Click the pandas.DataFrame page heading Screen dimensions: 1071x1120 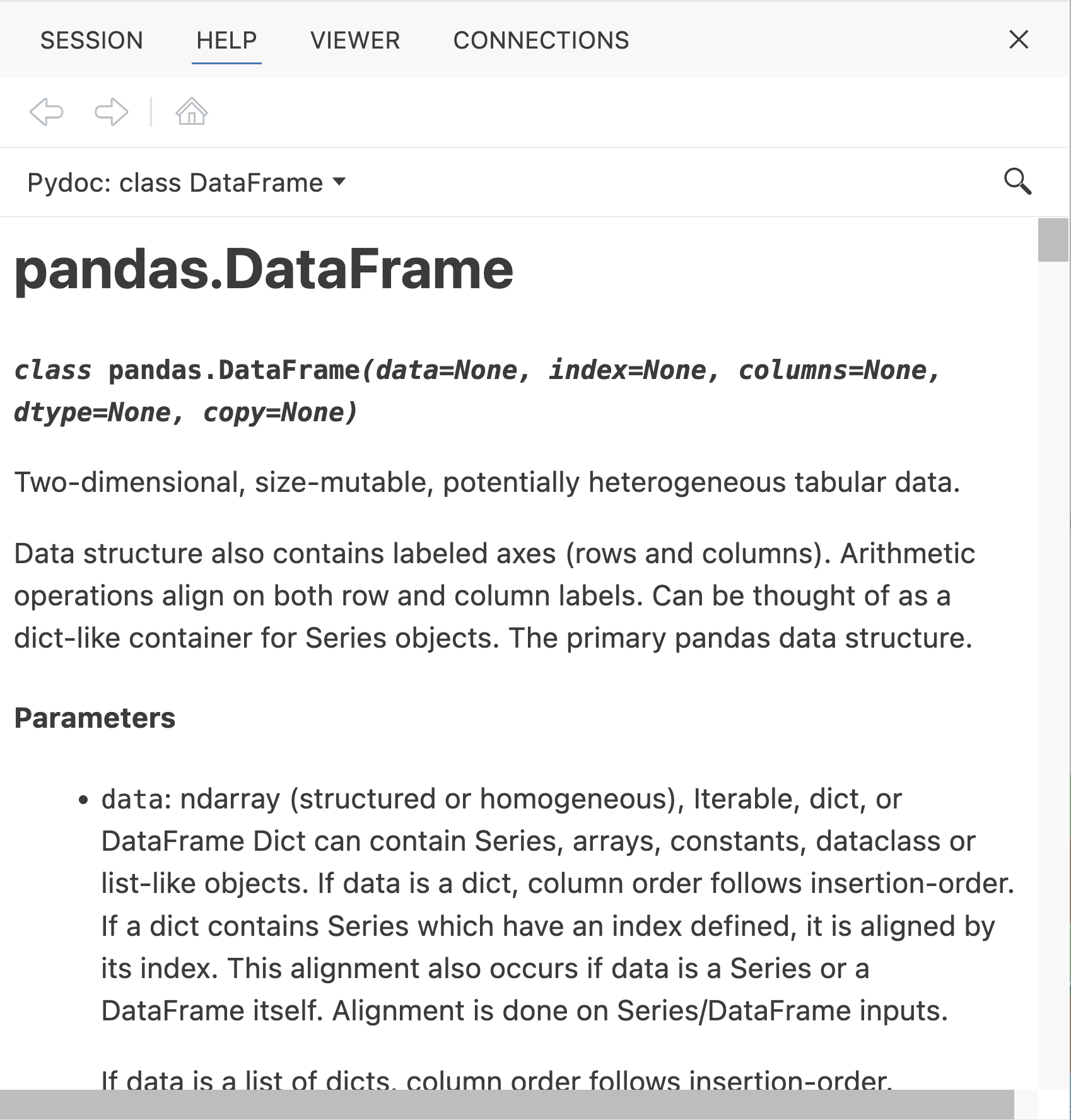tap(263, 270)
